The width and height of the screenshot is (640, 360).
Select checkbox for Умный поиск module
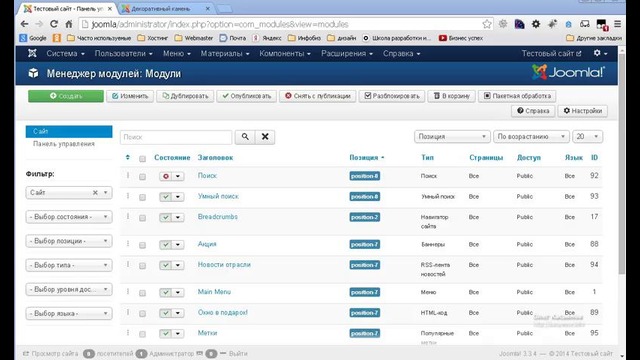tap(142, 197)
